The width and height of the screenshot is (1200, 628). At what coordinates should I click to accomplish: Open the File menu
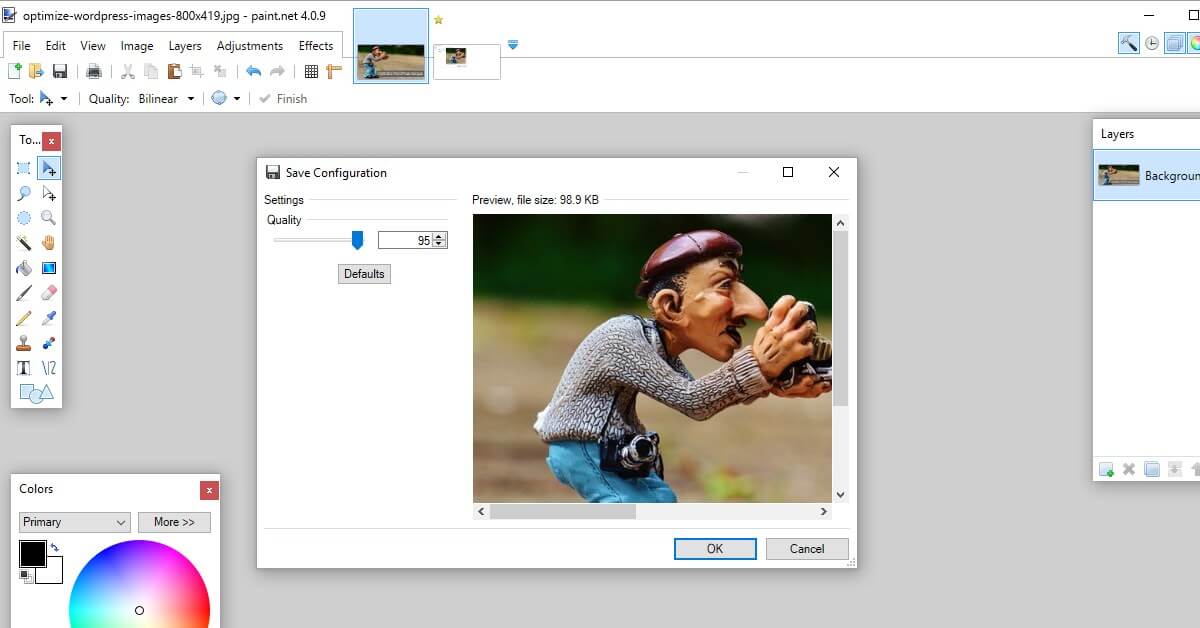(x=21, y=46)
